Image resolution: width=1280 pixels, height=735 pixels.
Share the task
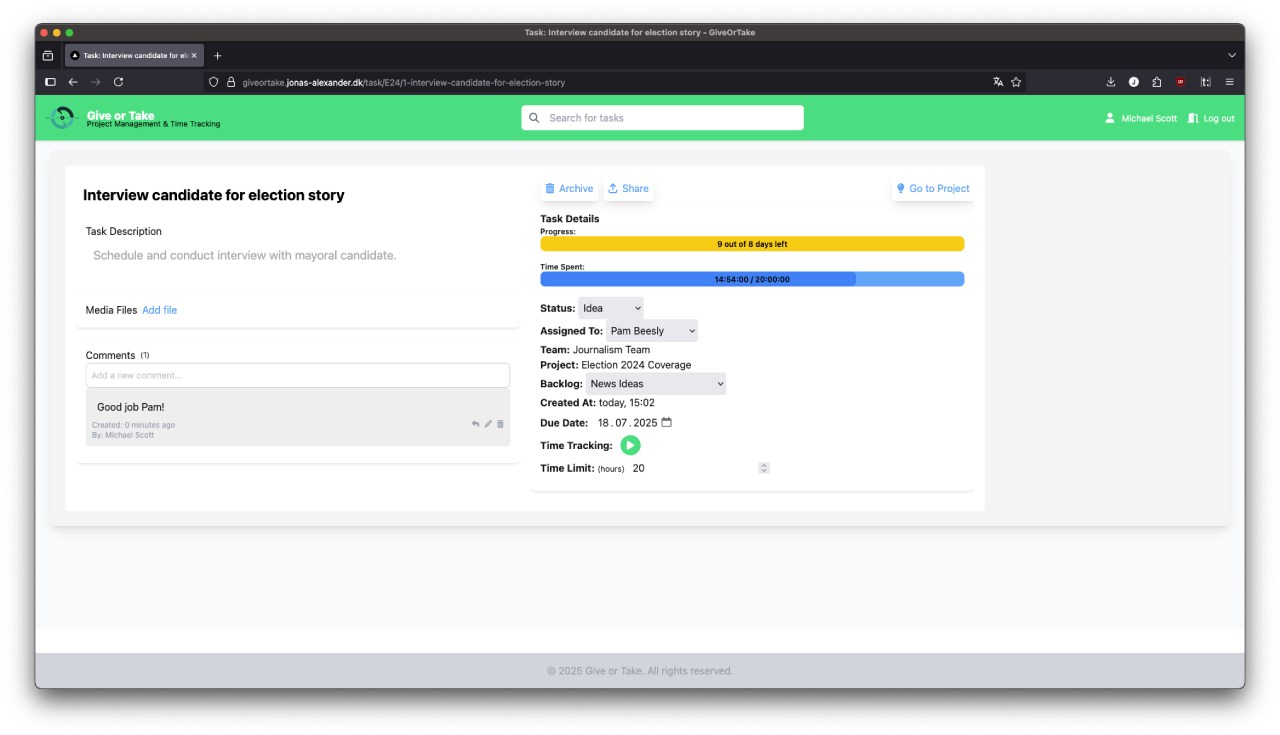tap(628, 189)
